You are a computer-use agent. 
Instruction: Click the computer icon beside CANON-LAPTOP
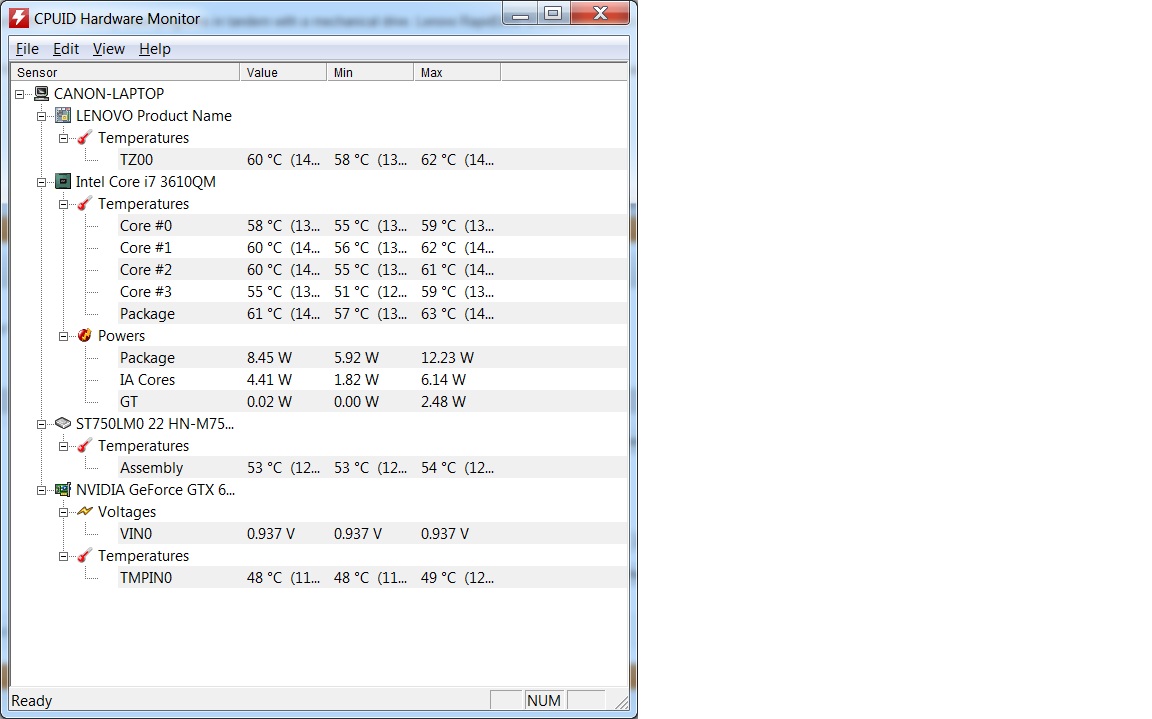(42, 93)
